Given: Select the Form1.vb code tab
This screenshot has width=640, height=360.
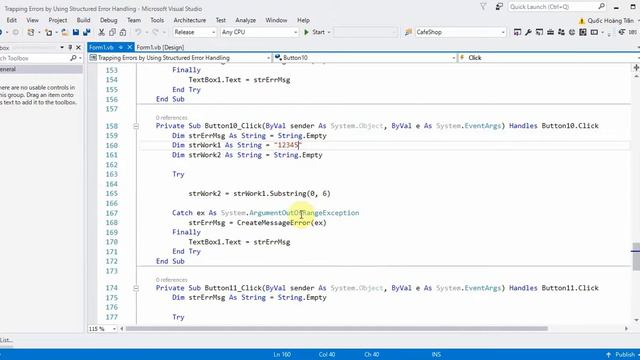Looking at the screenshot, I should 101,47.
